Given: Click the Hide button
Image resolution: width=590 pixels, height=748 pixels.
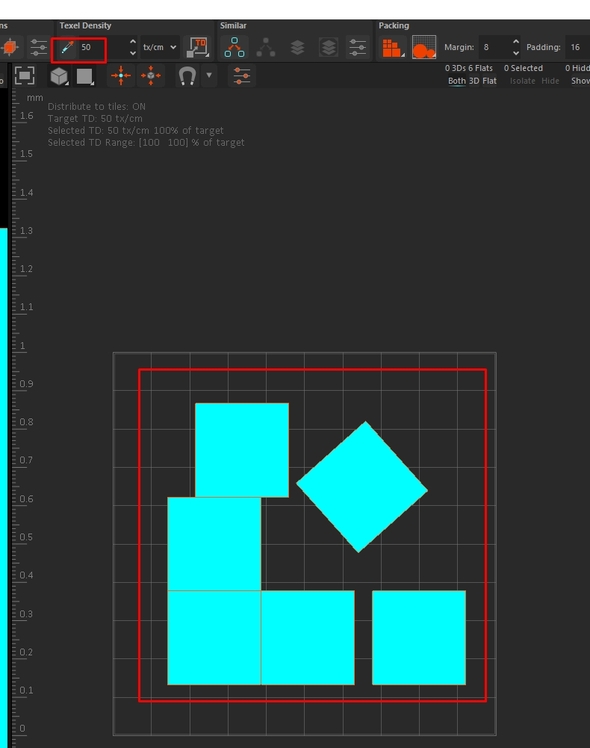Looking at the screenshot, I should tap(550, 81).
